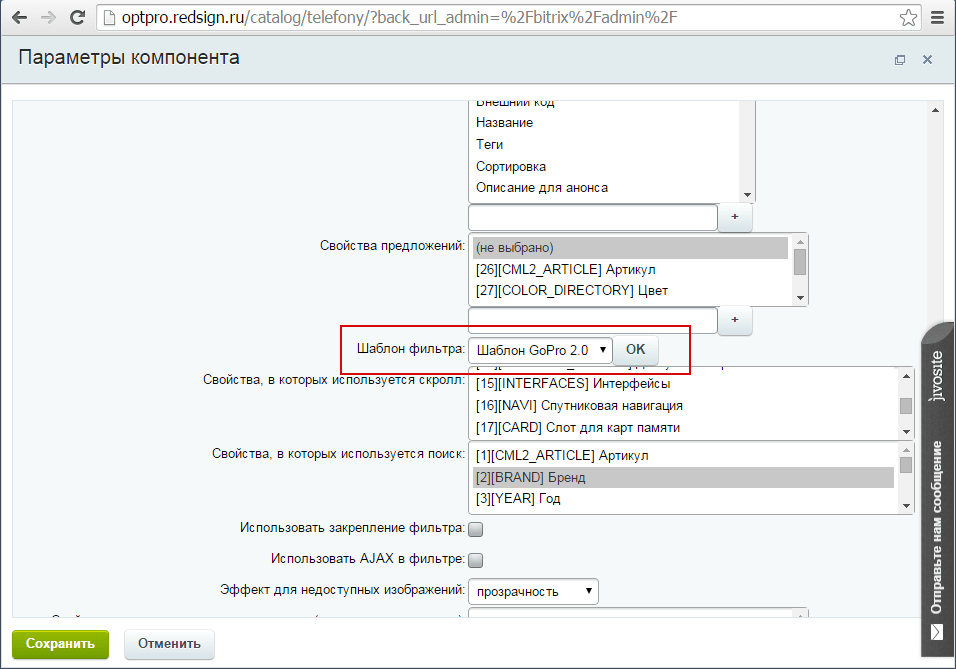Open the Chrome hamburger menu
The height and width of the screenshot is (669, 956).
[937, 18]
